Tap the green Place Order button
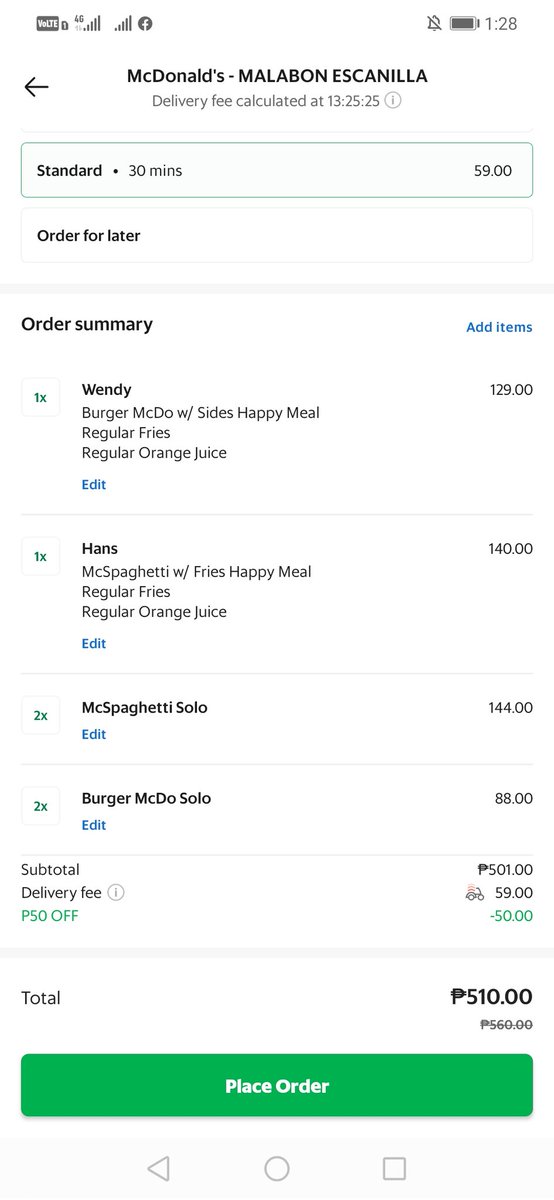Screen dimensions: 554x1200 point(277,1086)
